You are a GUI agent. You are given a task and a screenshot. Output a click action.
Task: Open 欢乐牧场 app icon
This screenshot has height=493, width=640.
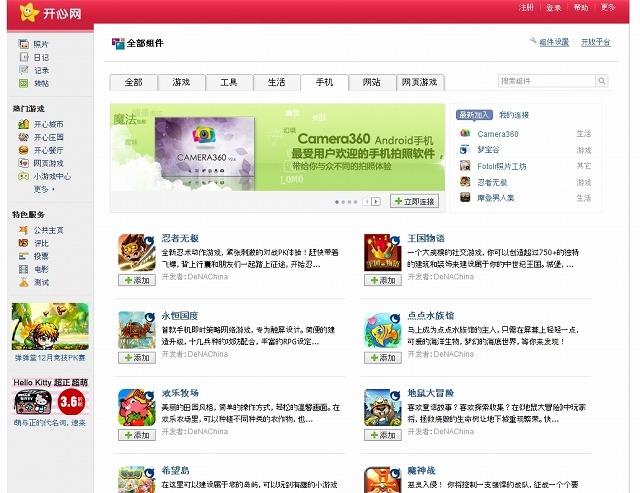coord(137,407)
